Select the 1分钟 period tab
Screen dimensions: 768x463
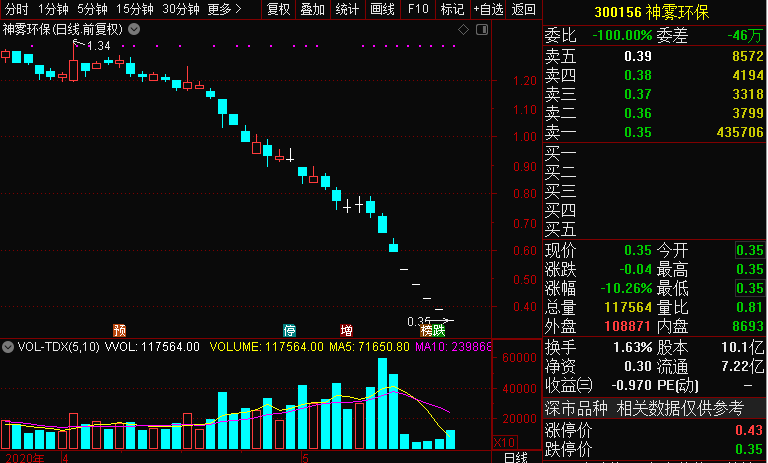(x=53, y=9)
